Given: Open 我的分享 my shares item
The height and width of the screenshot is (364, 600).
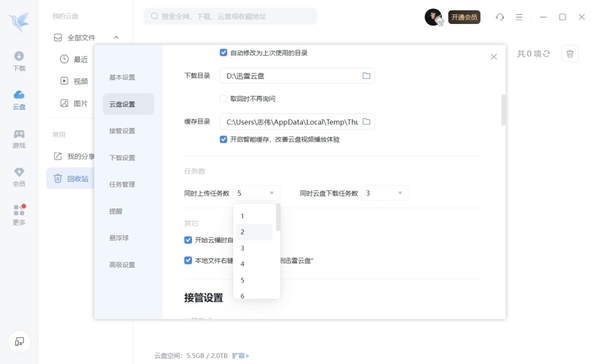Looking at the screenshot, I should (x=74, y=156).
